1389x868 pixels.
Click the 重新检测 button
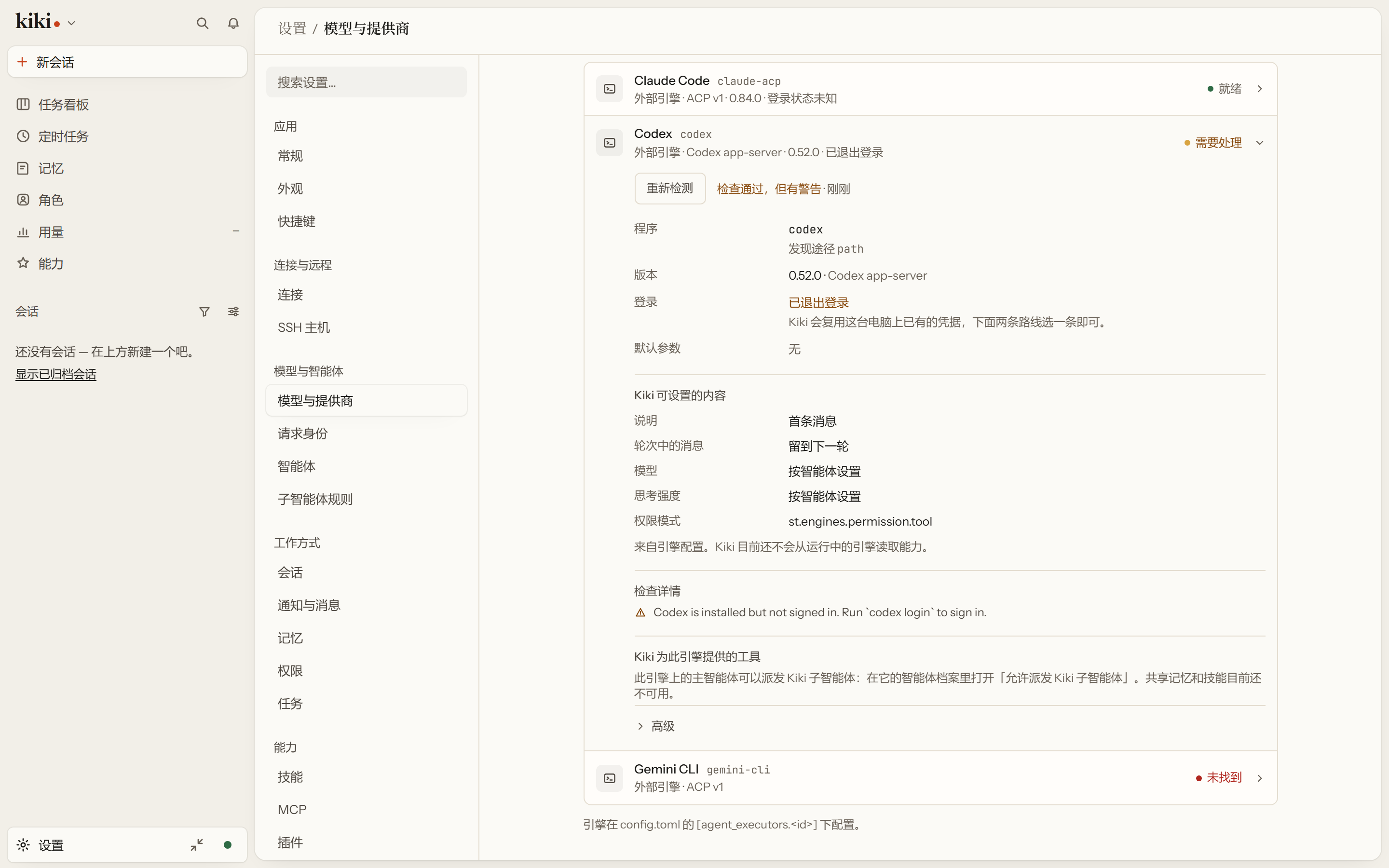pyautogui.click(x=670, y=188)
